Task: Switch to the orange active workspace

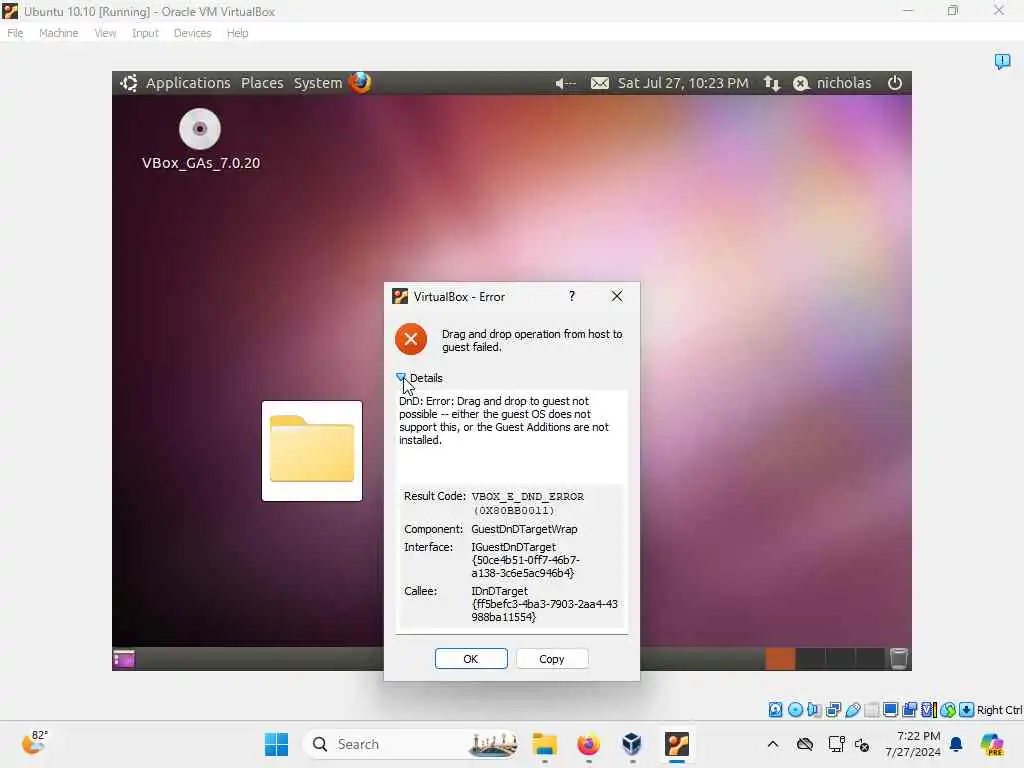Action: coord(780,658)
